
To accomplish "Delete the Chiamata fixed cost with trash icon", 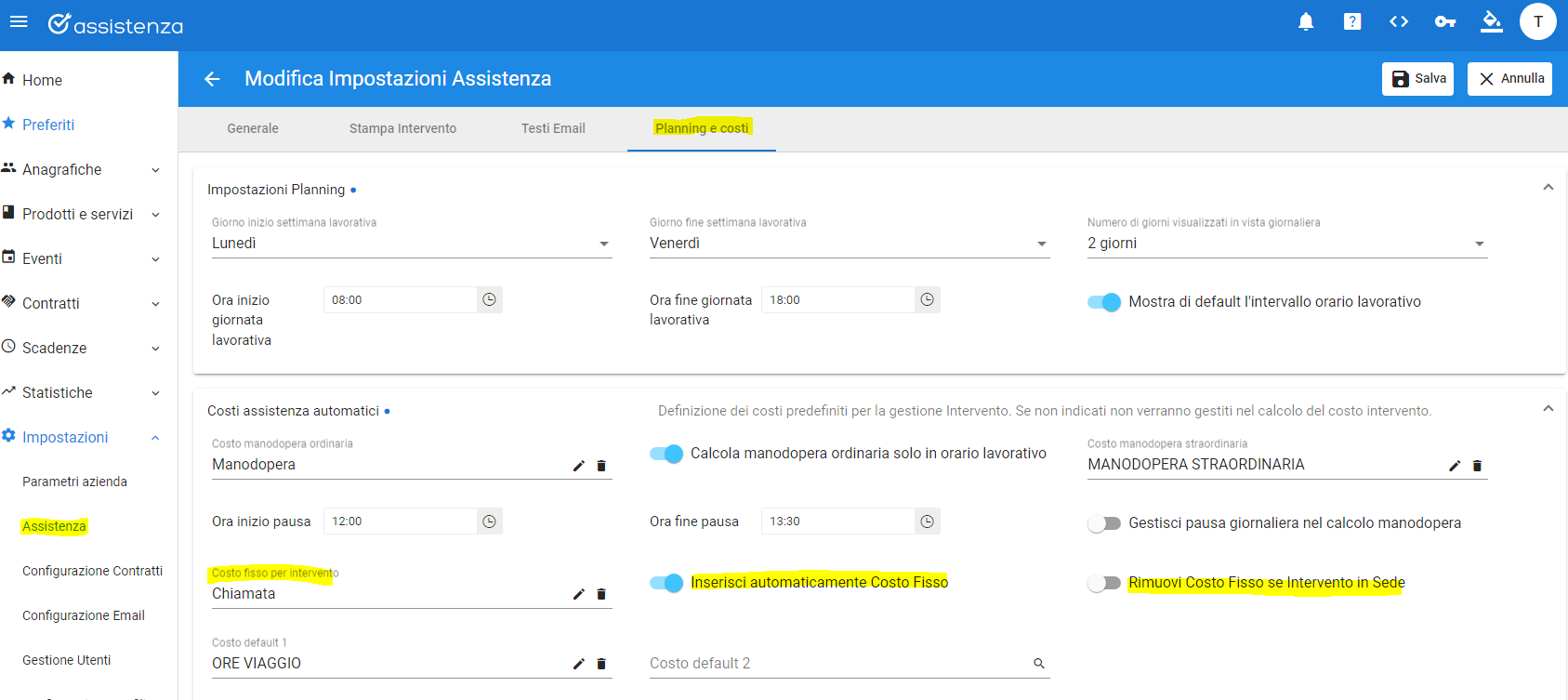I will (x=601, y=594).
